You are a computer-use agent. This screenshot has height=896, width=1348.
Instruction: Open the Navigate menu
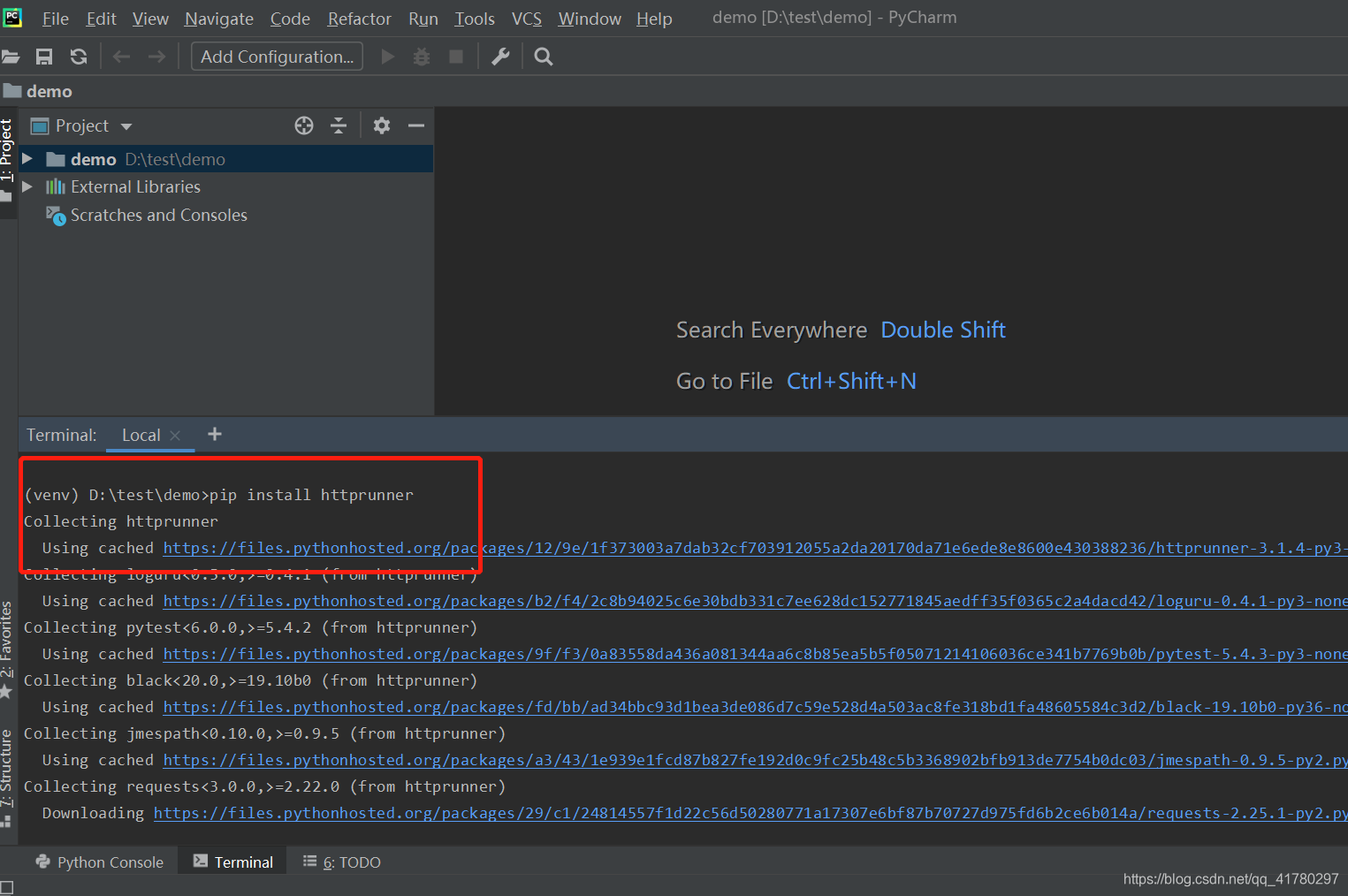pyautogui.click(x=219, y=19)
